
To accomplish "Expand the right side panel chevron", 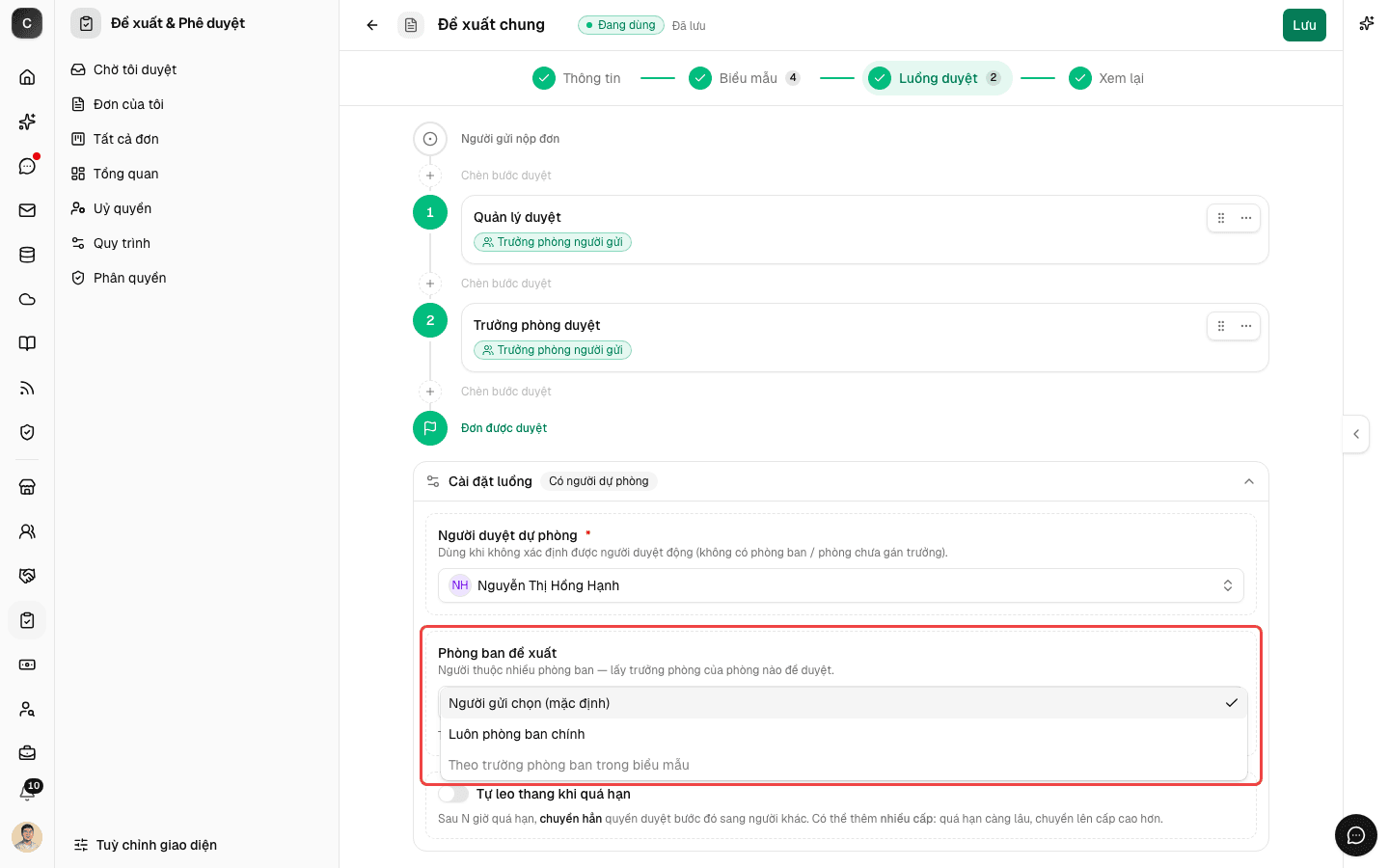I will pyautogui.click(x=1356, y=434).
